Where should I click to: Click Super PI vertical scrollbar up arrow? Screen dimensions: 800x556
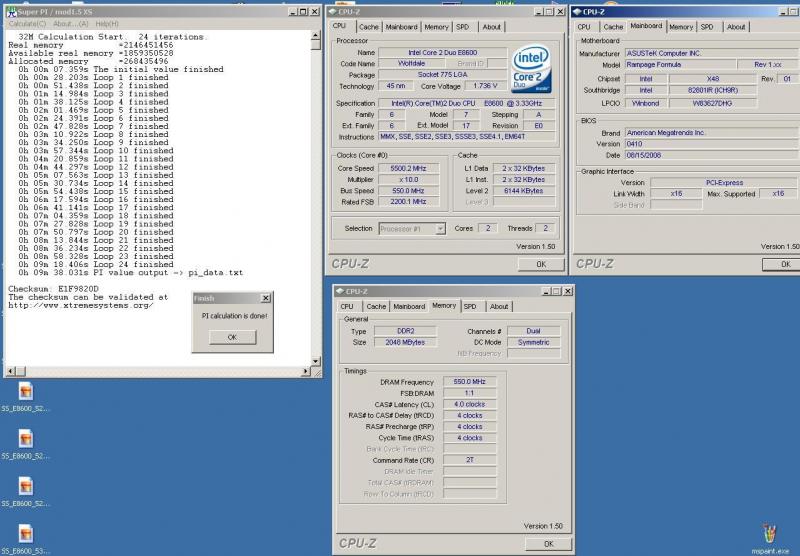pyautogui.click(x=316, y=35)
